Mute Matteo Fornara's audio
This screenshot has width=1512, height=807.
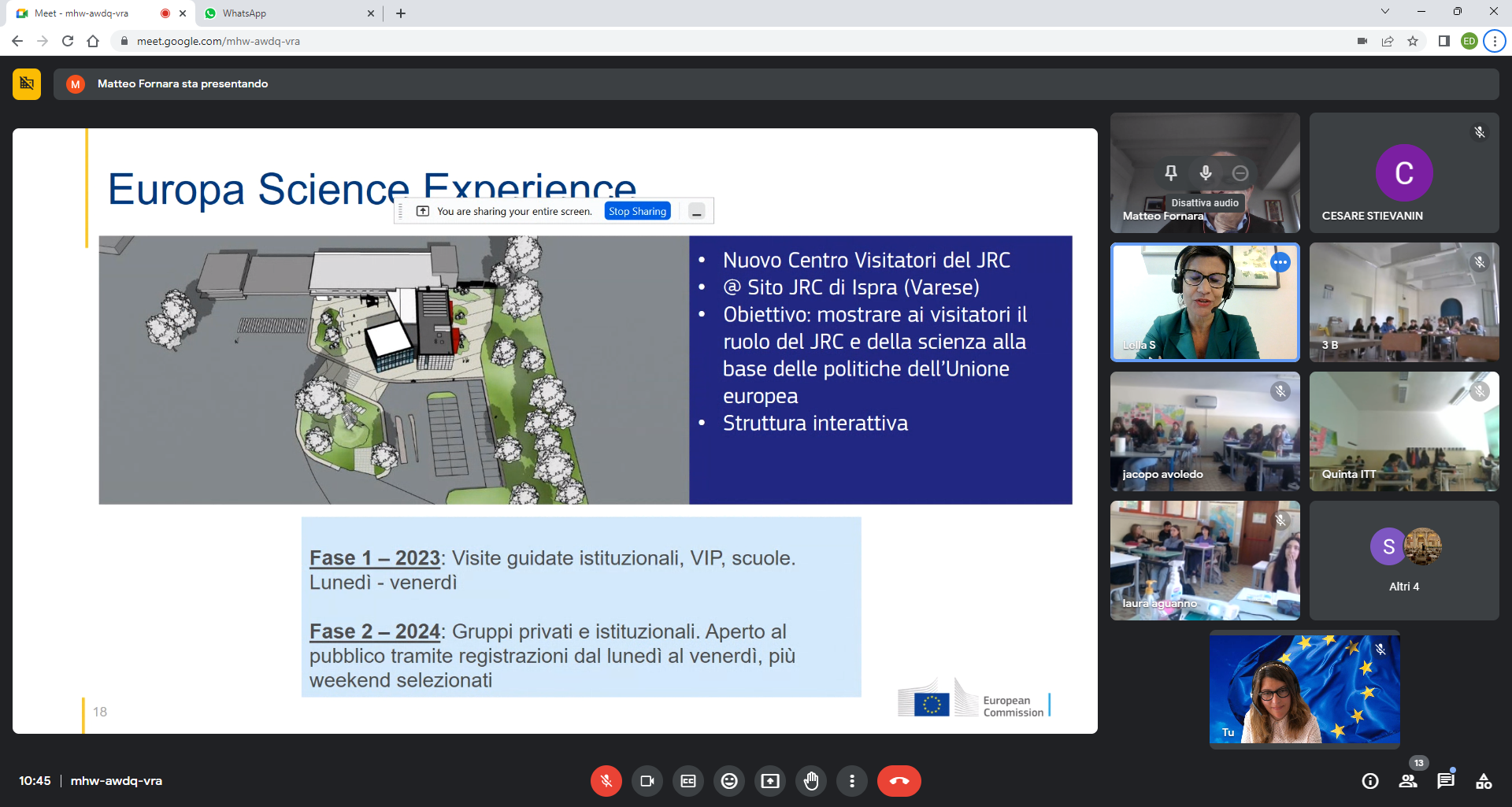coord(1206,172)
